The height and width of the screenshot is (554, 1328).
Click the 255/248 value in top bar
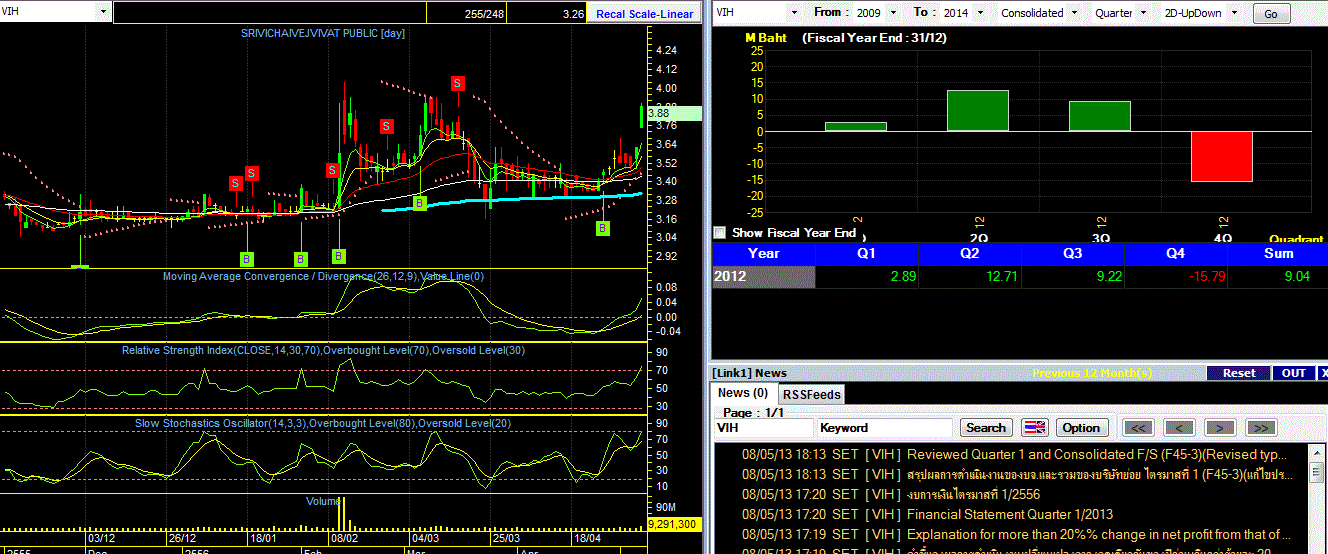[x=485, y=14]
